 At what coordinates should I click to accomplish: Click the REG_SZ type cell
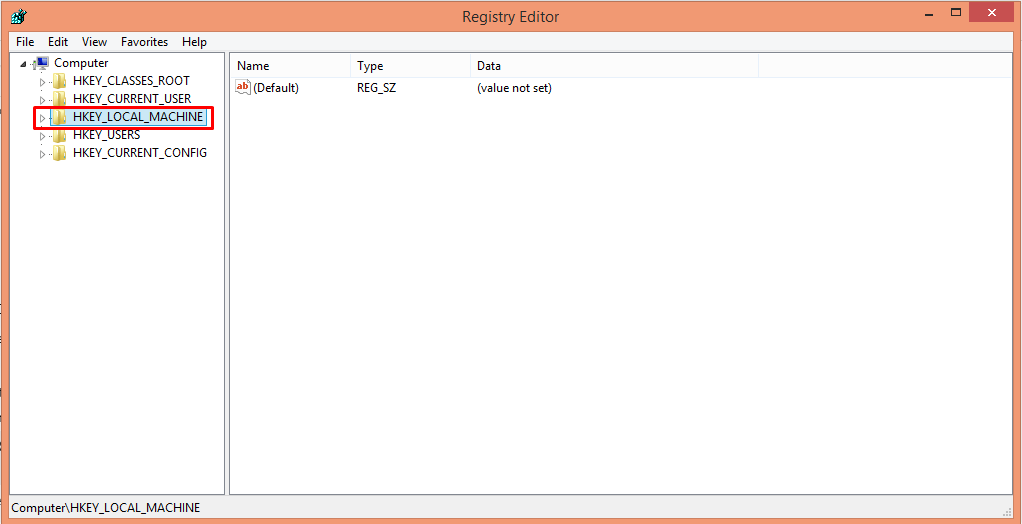pos(376,87)
